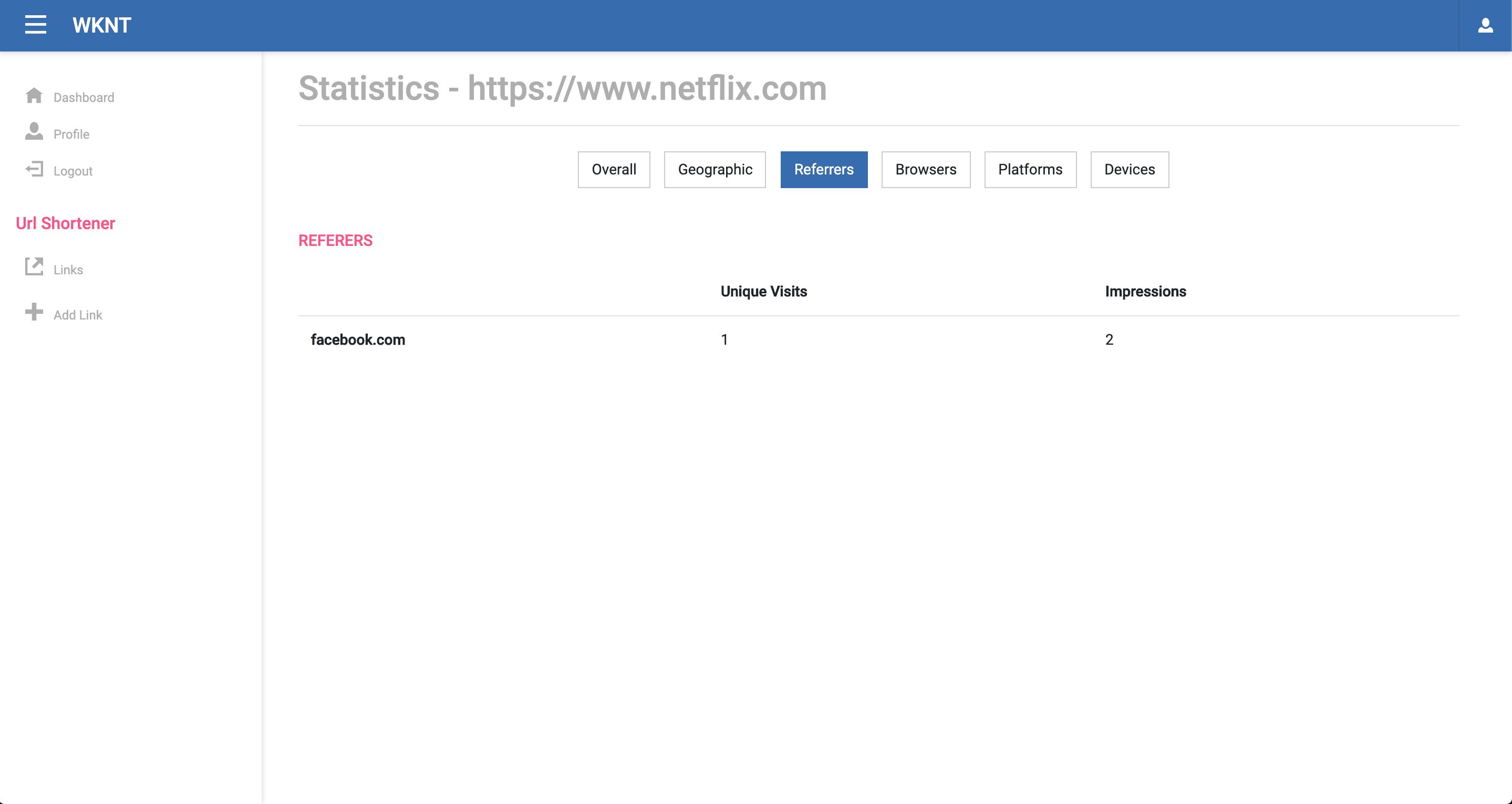Open the user account icon

[1485, 25]
